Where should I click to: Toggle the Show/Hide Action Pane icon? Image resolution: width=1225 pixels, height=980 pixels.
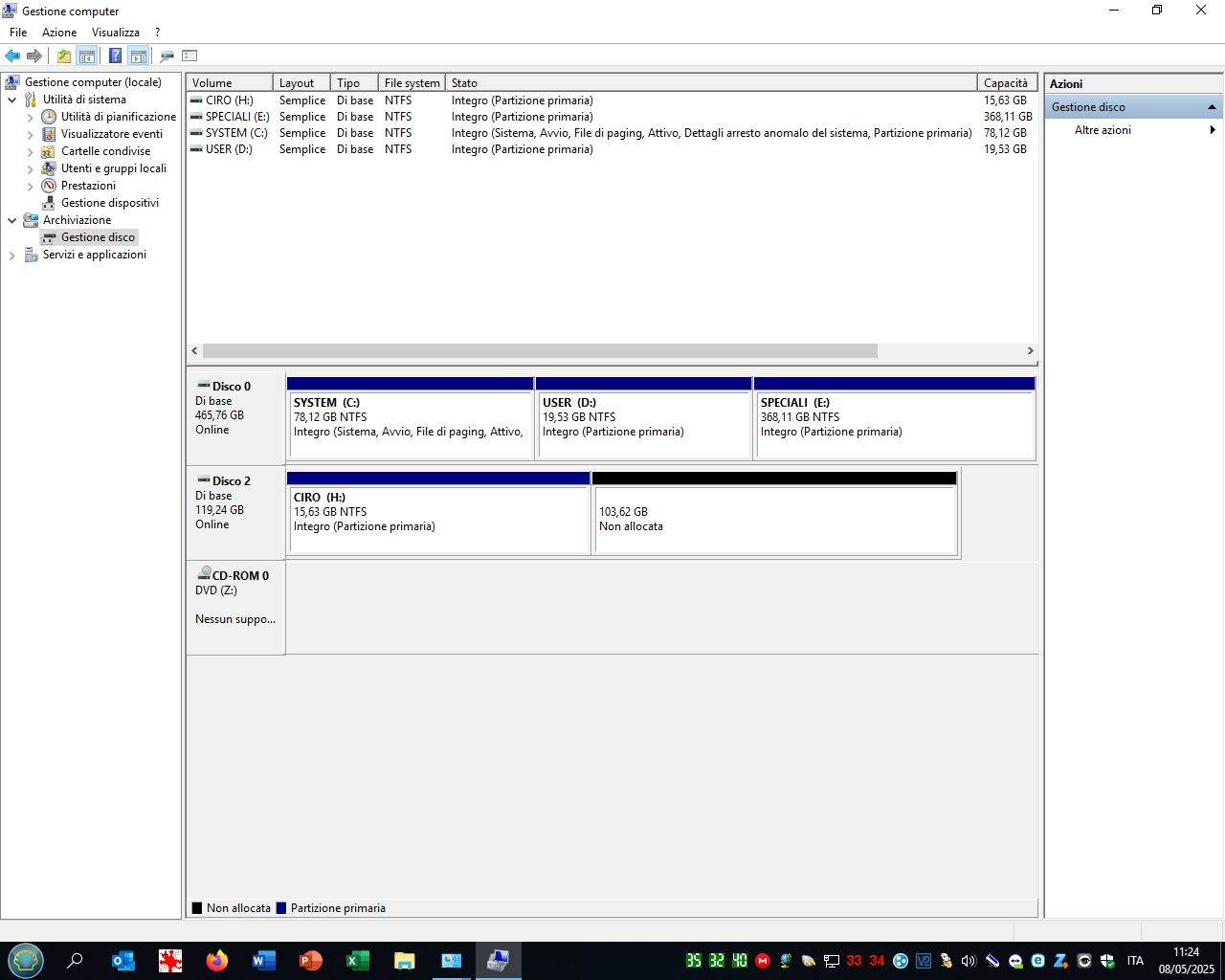[139, 56]
